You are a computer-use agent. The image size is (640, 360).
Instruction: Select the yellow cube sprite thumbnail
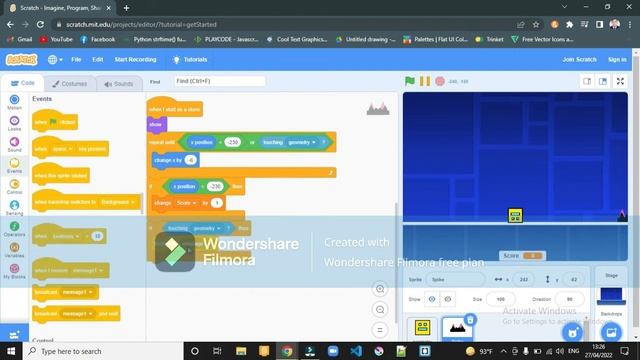pyautogui.click(x=422, y=328)
